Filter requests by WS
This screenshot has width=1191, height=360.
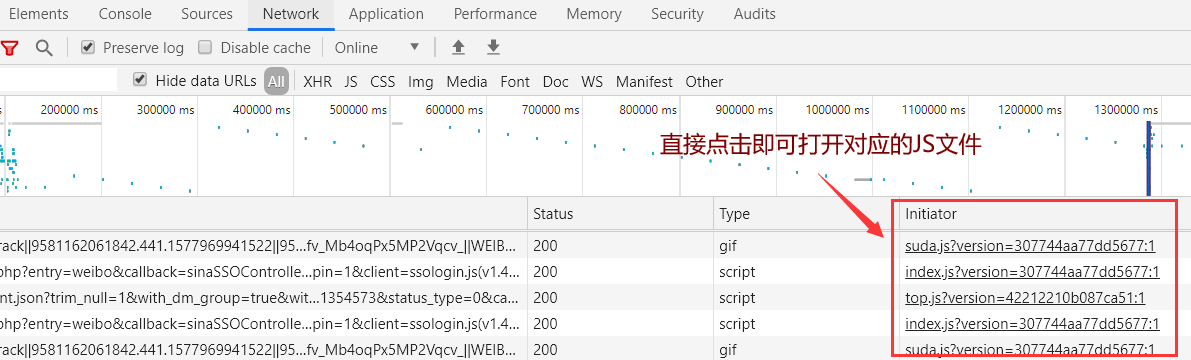pos(592,81)
